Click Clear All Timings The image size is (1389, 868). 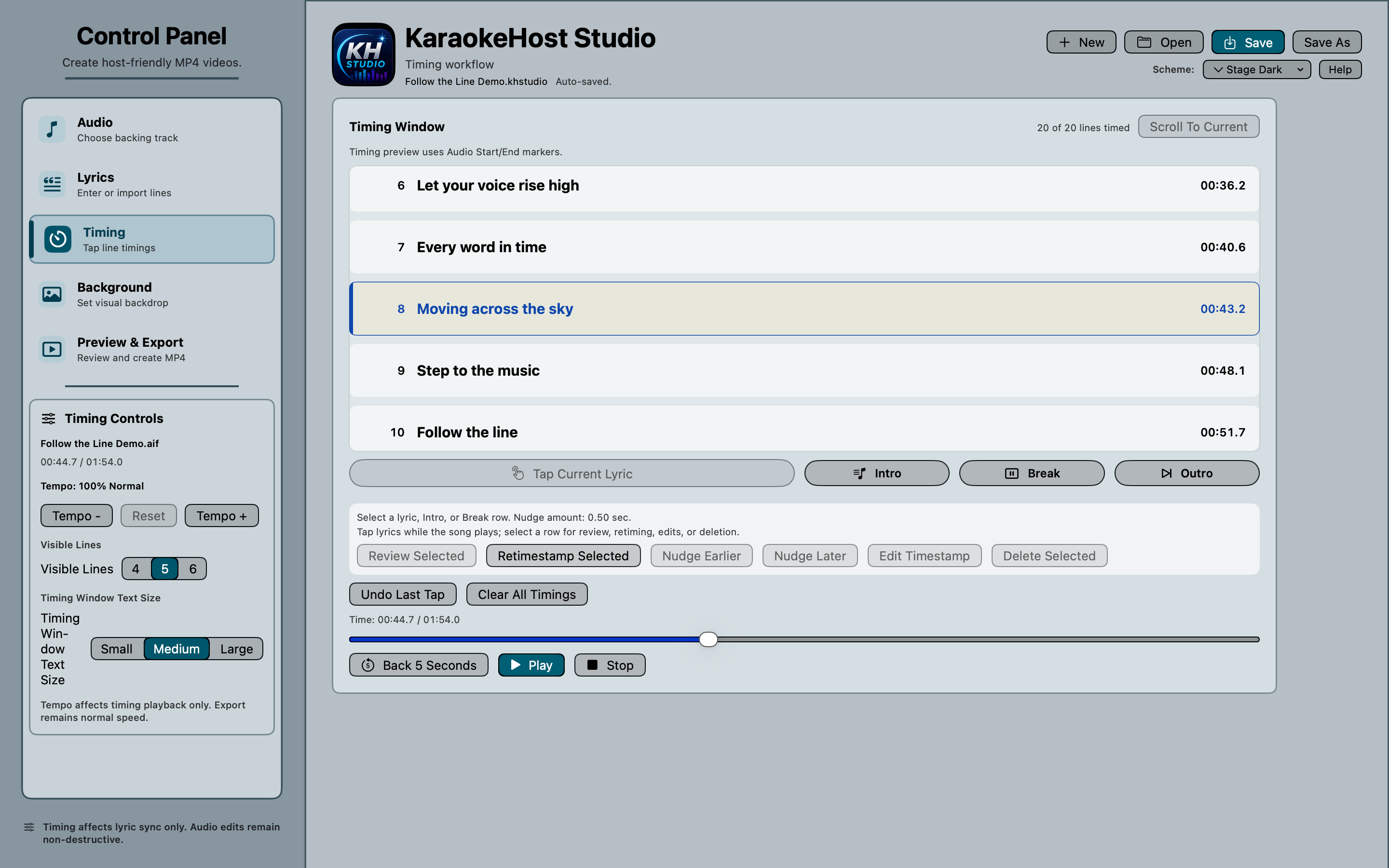(526, 594)
